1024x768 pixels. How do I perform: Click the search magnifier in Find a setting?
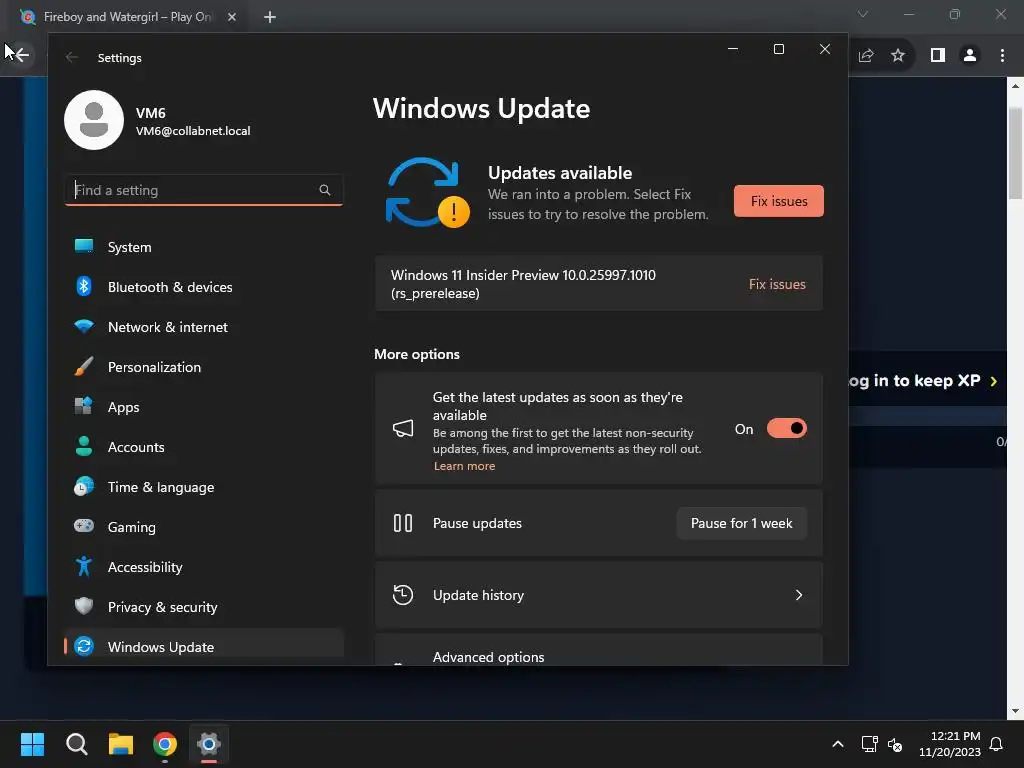(x=325, y=190)
